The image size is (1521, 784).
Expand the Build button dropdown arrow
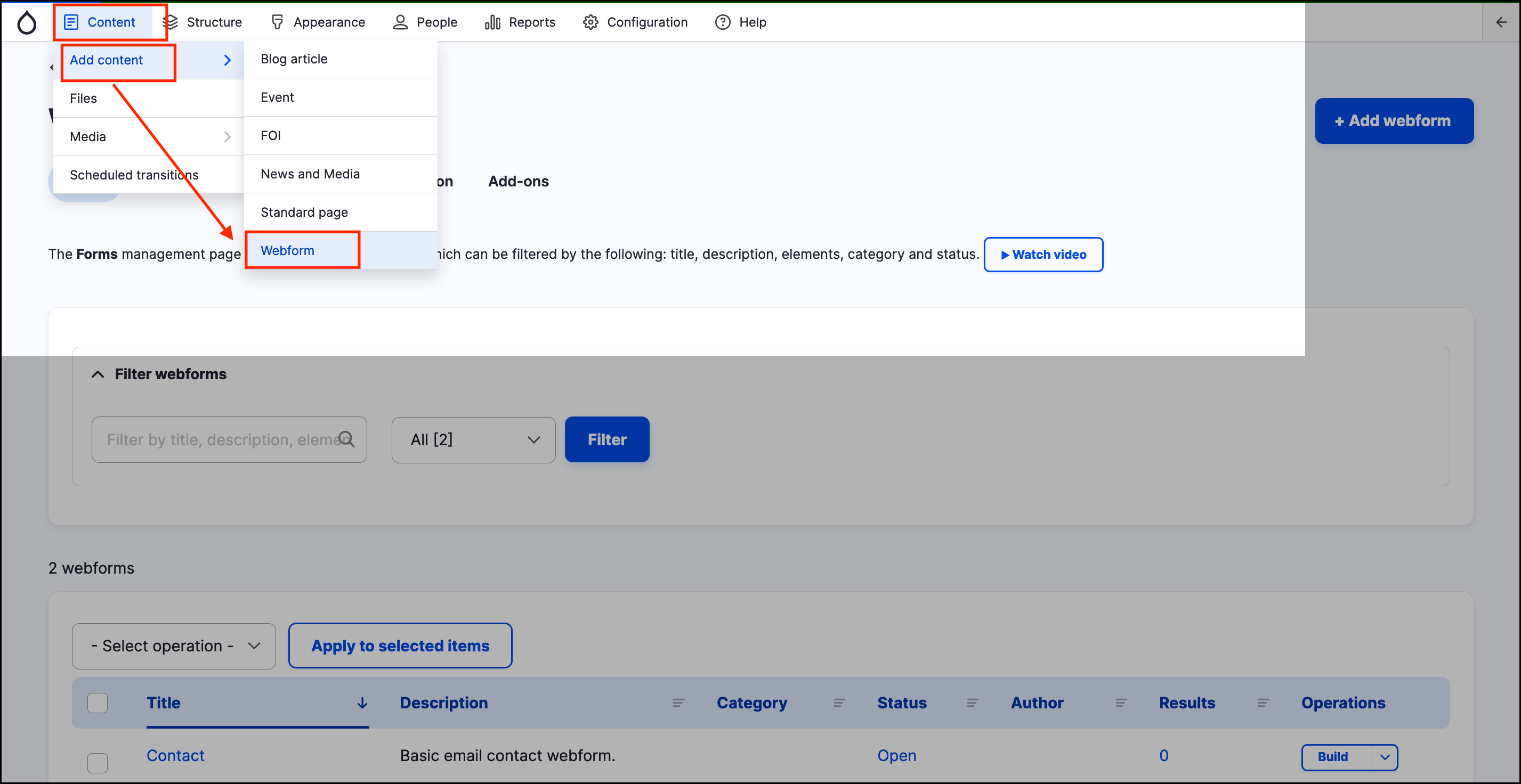(1385, 757)
